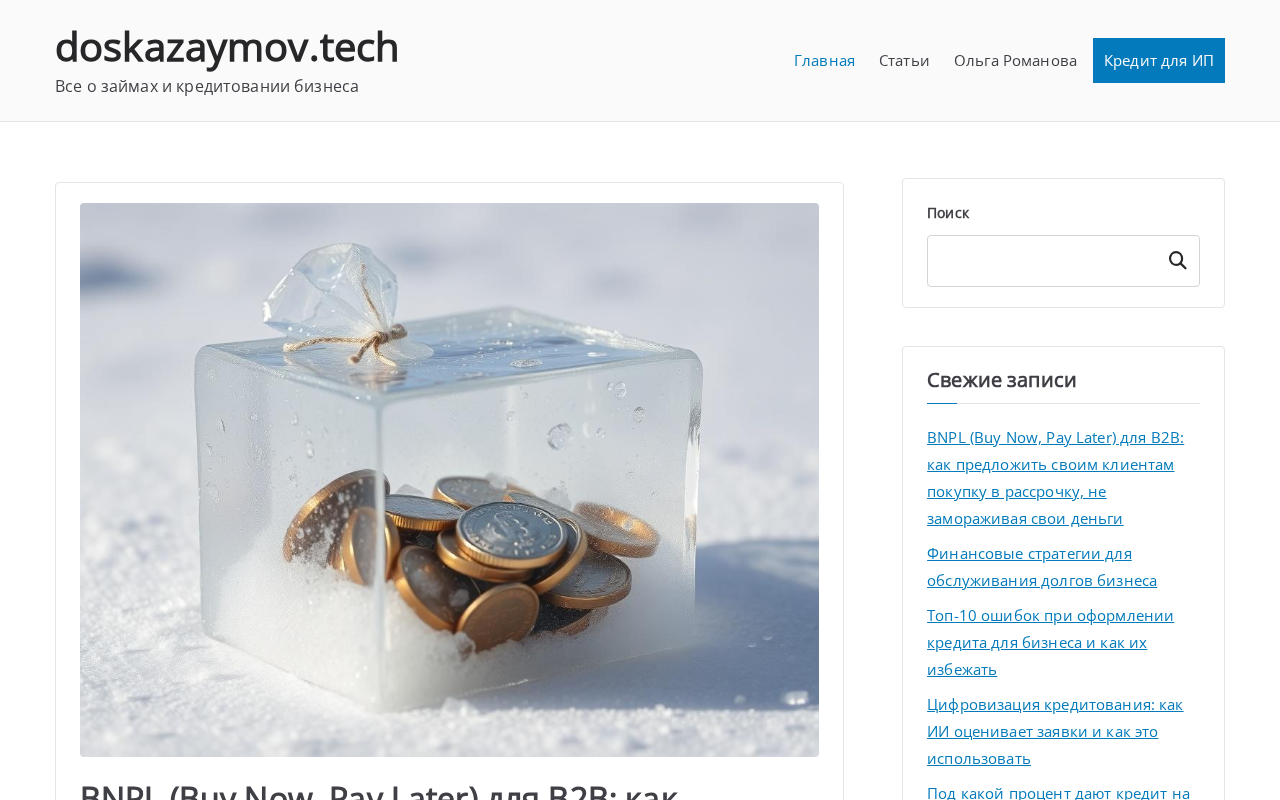Viewport: 1280px width, 800px height.
Task: Open the Главная menu item
Action: [824, 60]
